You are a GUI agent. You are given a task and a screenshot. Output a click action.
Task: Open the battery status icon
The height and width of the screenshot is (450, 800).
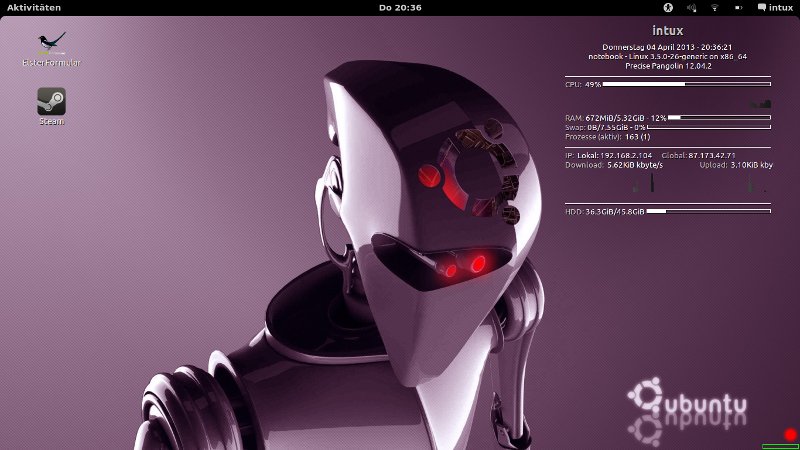(x=738, y=8)
